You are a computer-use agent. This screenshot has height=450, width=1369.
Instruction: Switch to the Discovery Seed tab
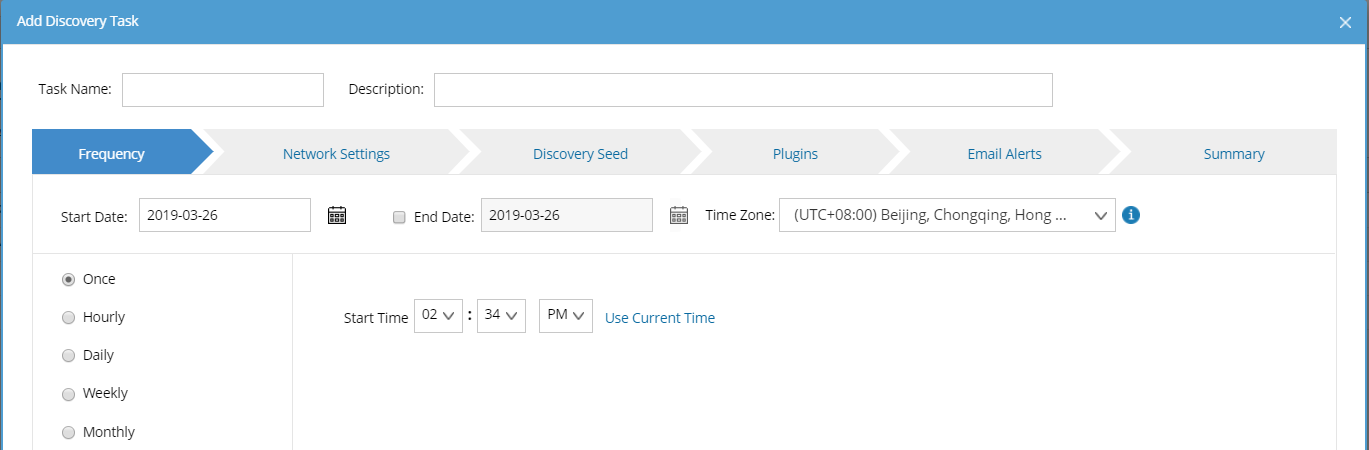[580, 154]
